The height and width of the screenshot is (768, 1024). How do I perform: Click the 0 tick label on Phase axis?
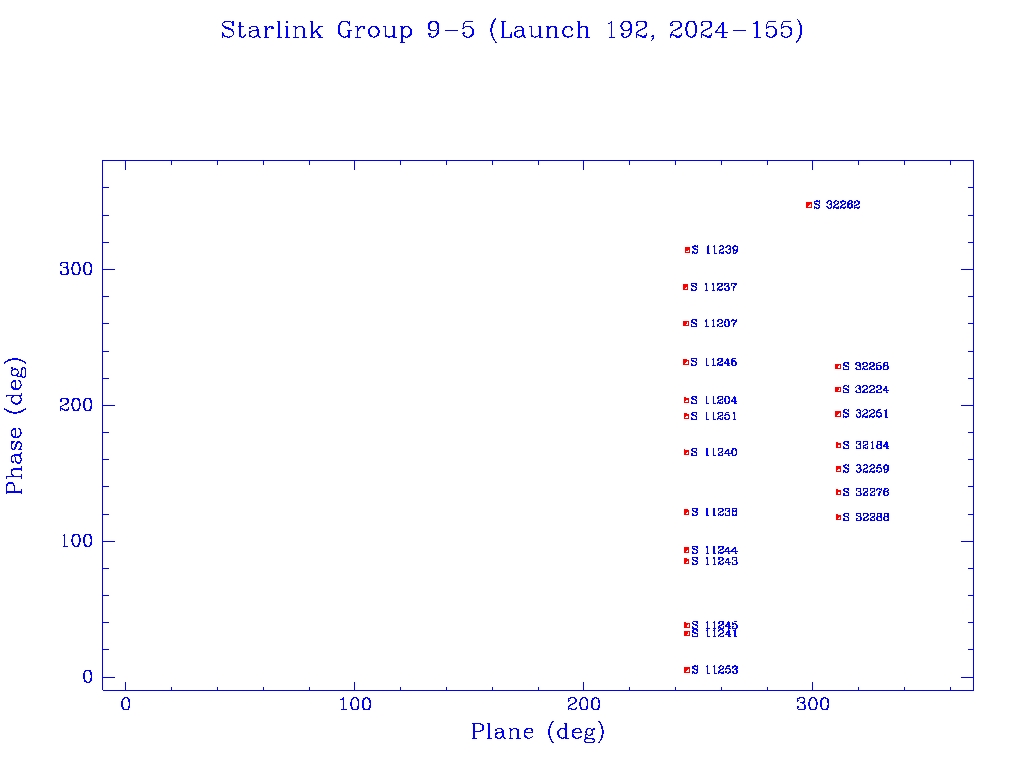coord(88,677)
